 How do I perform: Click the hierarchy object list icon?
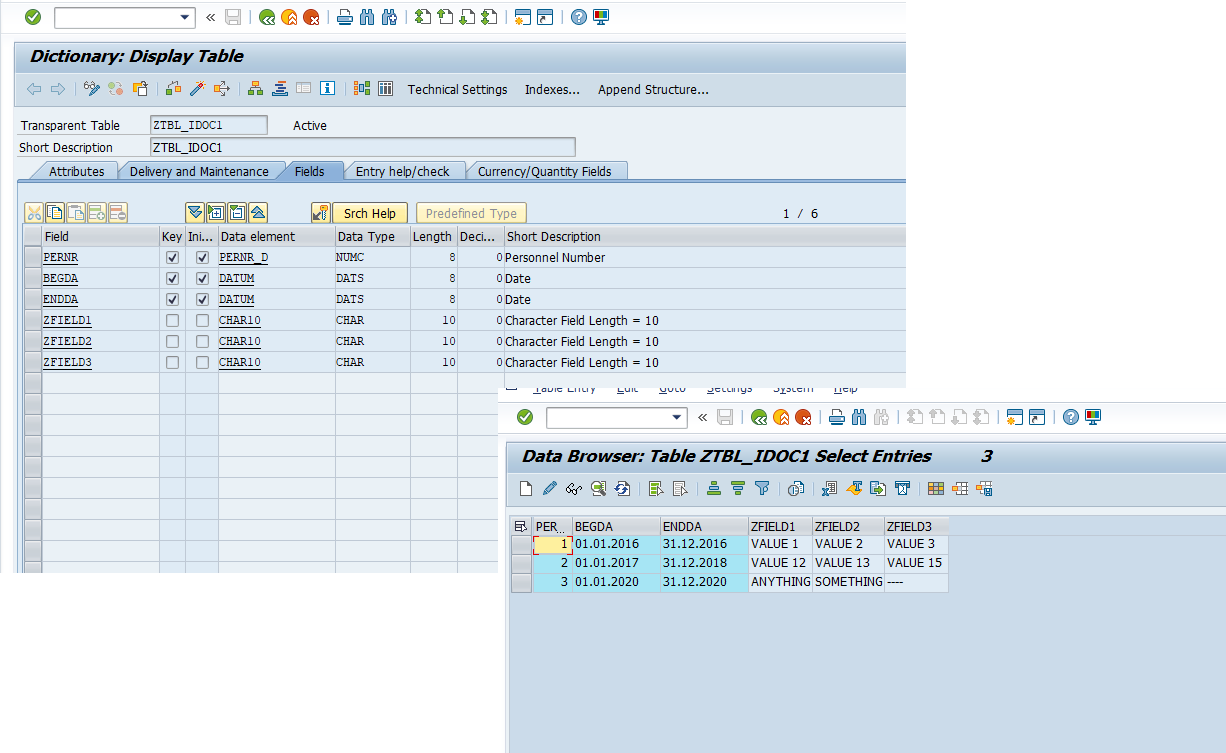256,89
